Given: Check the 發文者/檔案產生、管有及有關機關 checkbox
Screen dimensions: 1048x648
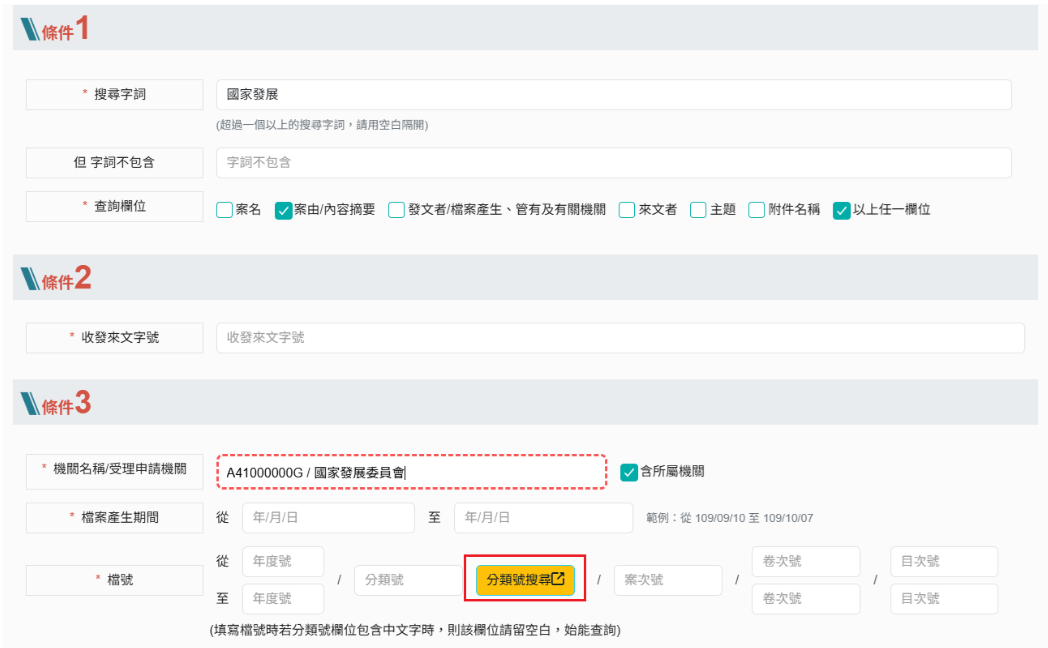Looking at the screenshot, I should [397, 210].
